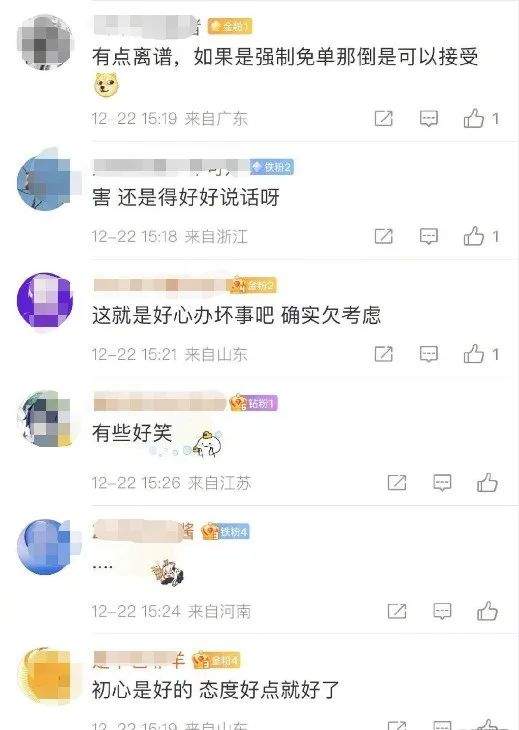Repost the comment from 河南

point(397,611)
